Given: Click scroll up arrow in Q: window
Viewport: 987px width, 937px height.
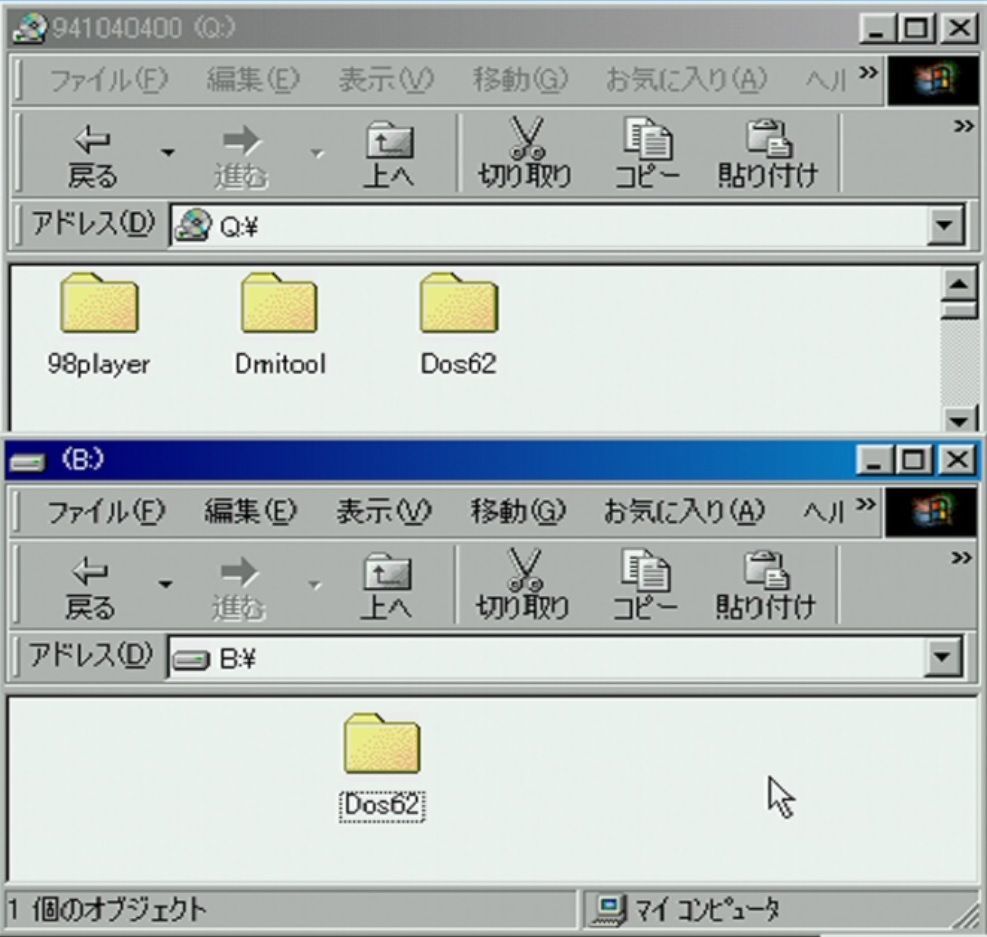Looking at the screenshot, I should [x=959, y=284].
